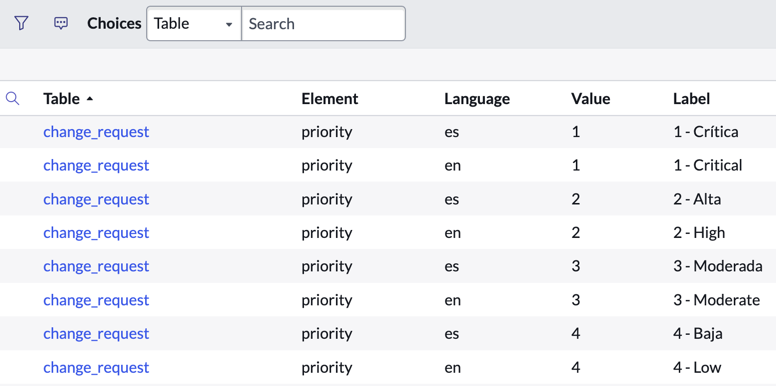Click the 'priority' element cell in the 4 - Baja row
Viewport: 776px width, 386px height.
click(x=327, y=334)
